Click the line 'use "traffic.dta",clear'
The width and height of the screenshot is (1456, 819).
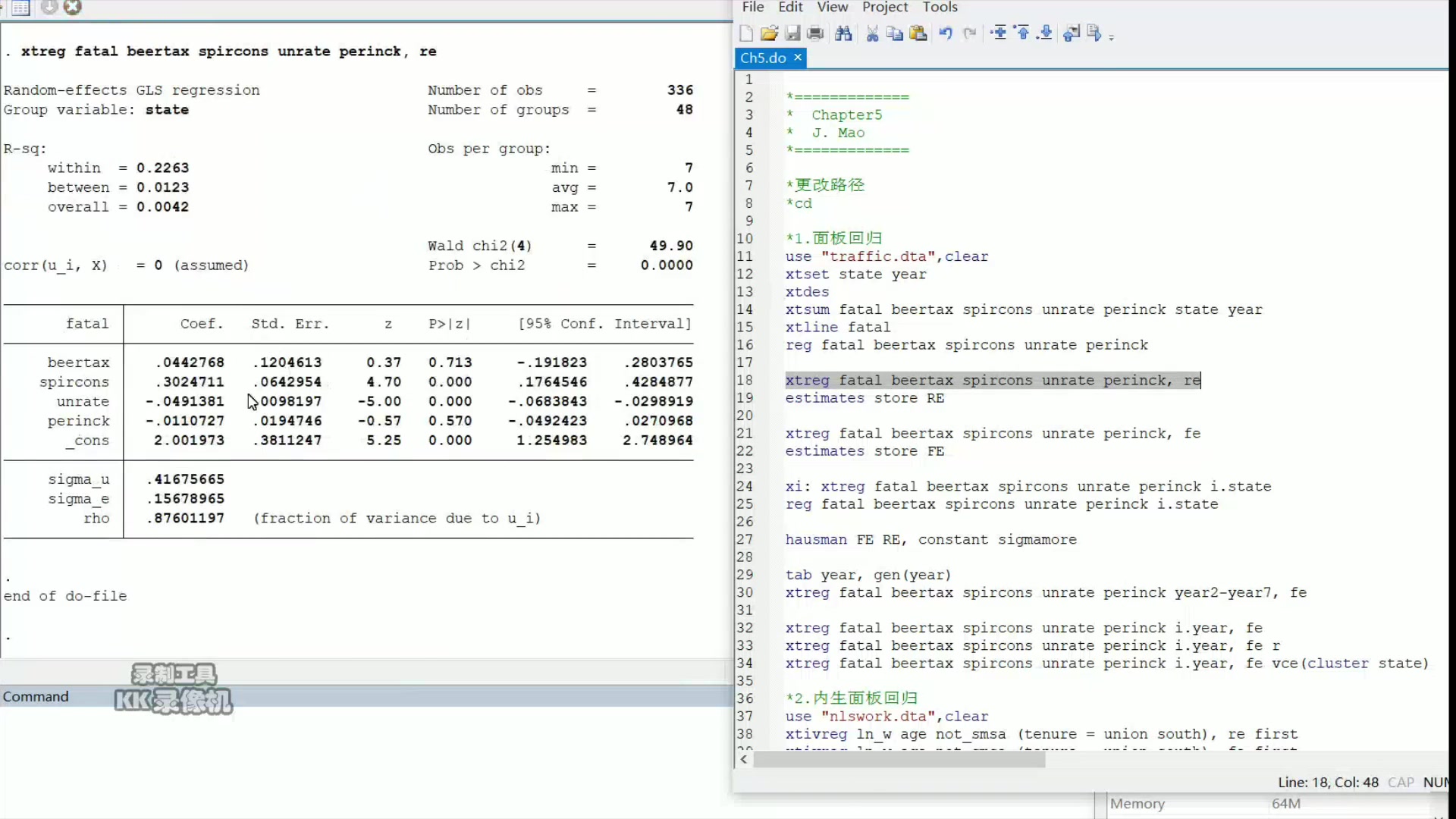[x=886, y=256]
